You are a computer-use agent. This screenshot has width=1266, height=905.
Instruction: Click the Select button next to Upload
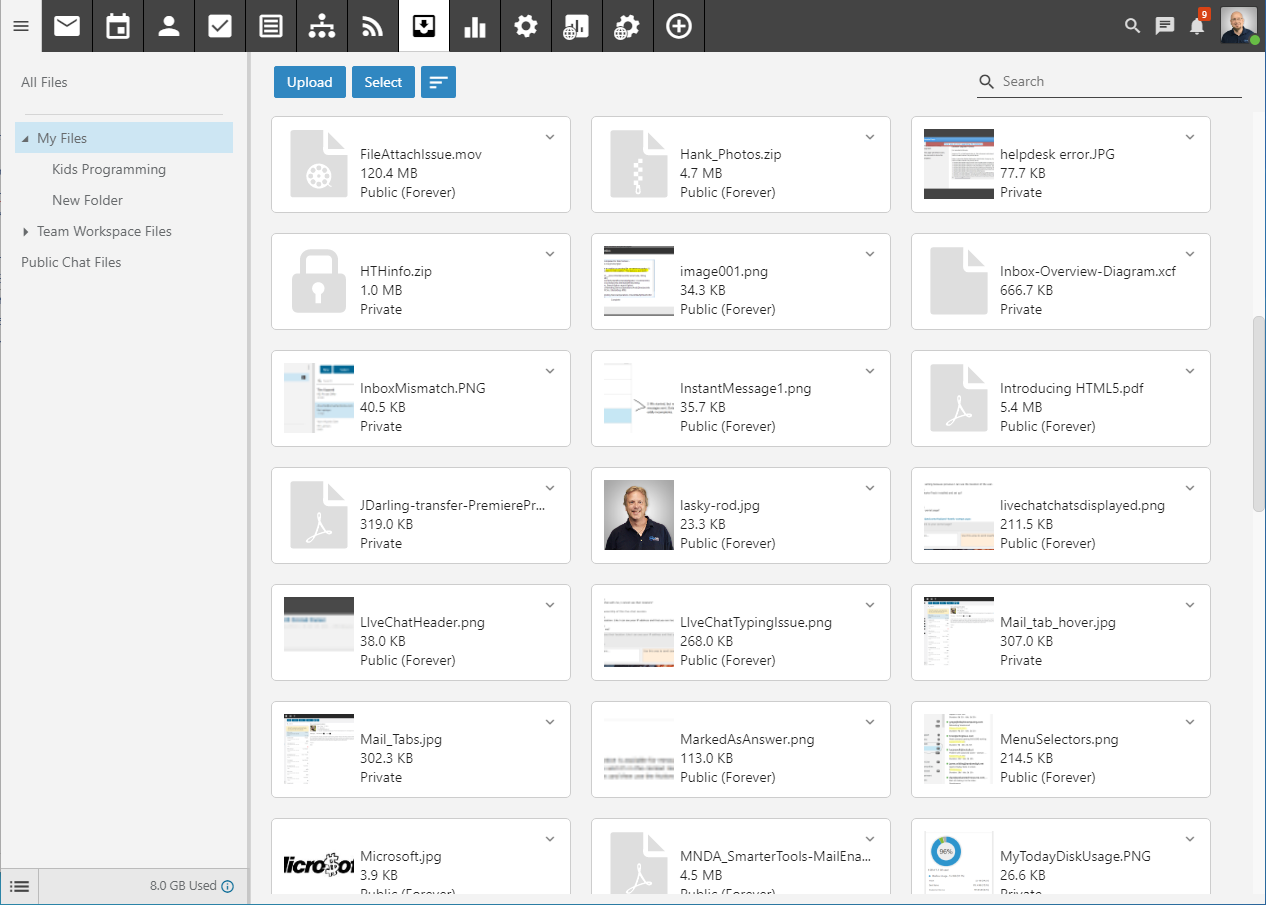[x=383, y=81]
